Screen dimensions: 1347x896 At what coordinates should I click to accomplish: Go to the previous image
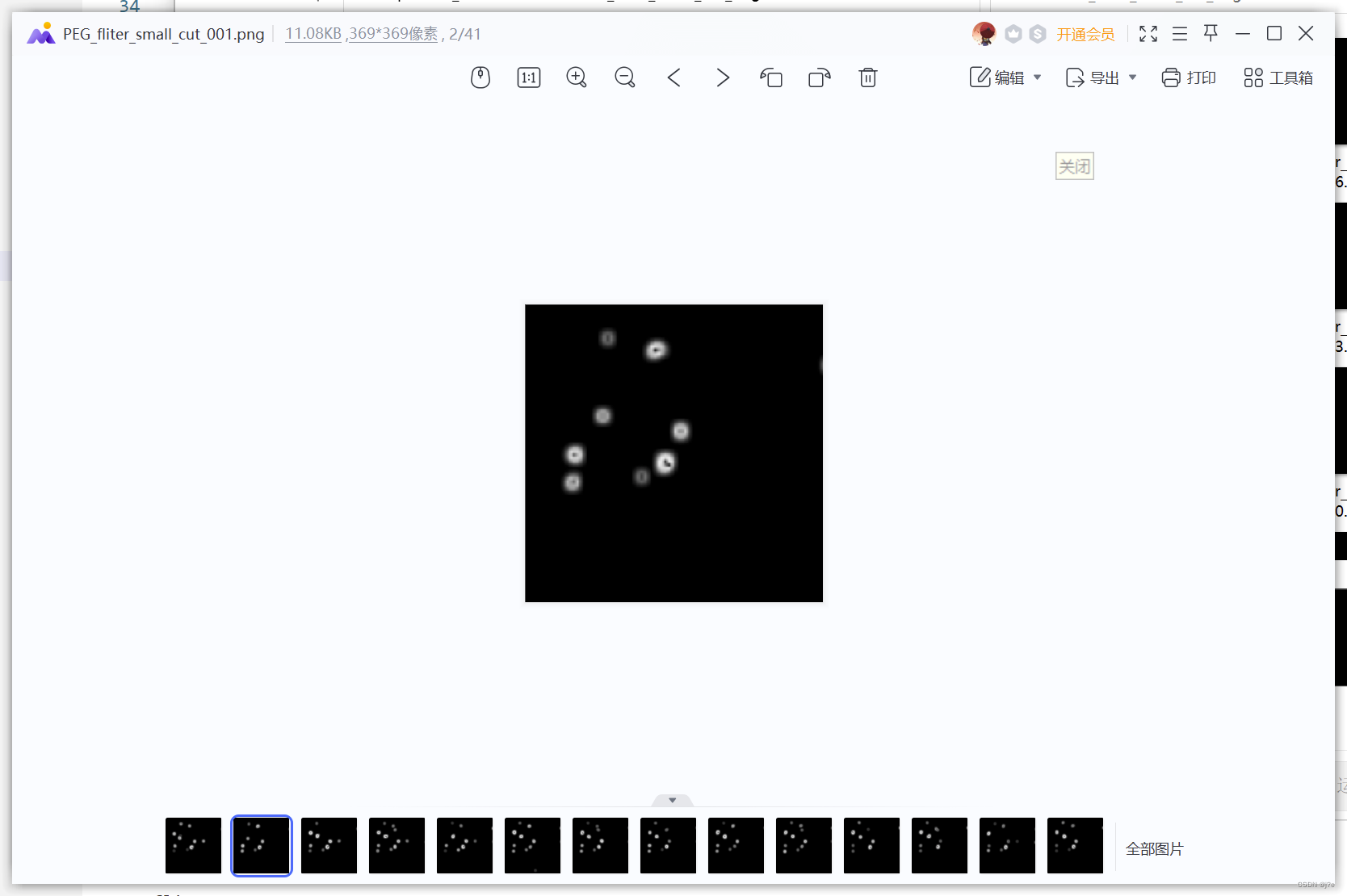pos(674,77)
